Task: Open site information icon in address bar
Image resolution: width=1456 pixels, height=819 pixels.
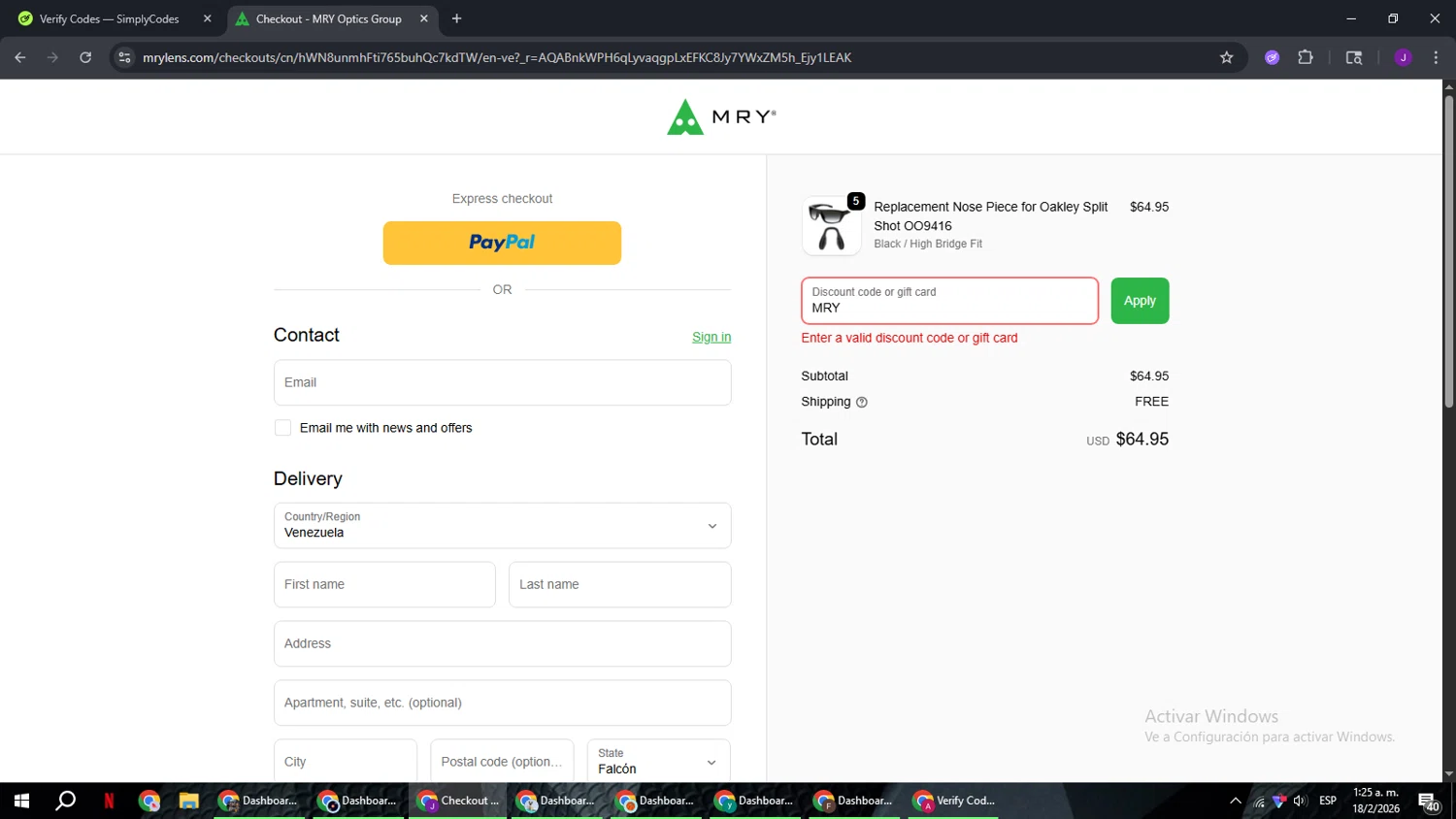Action: point(124,57)
